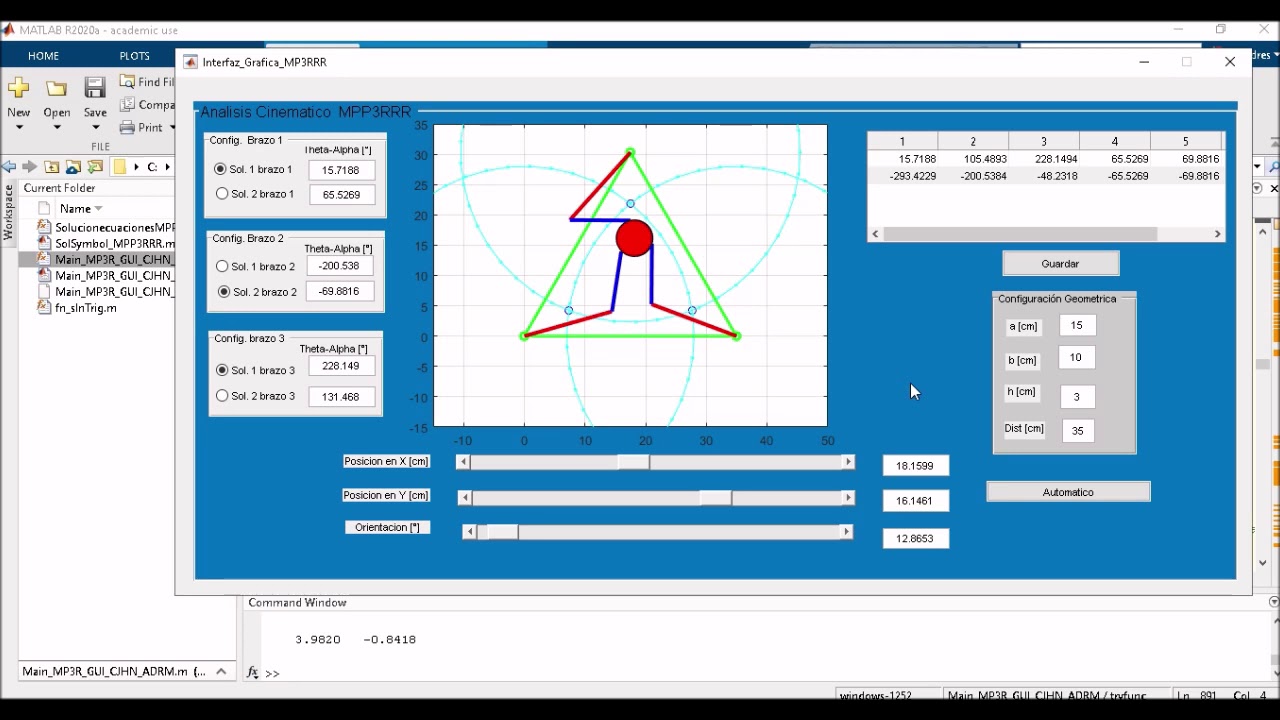Viewport: 1280px width, 720px height.
Task: Click the New file icon in MATLAB
Action: [18, 88]
